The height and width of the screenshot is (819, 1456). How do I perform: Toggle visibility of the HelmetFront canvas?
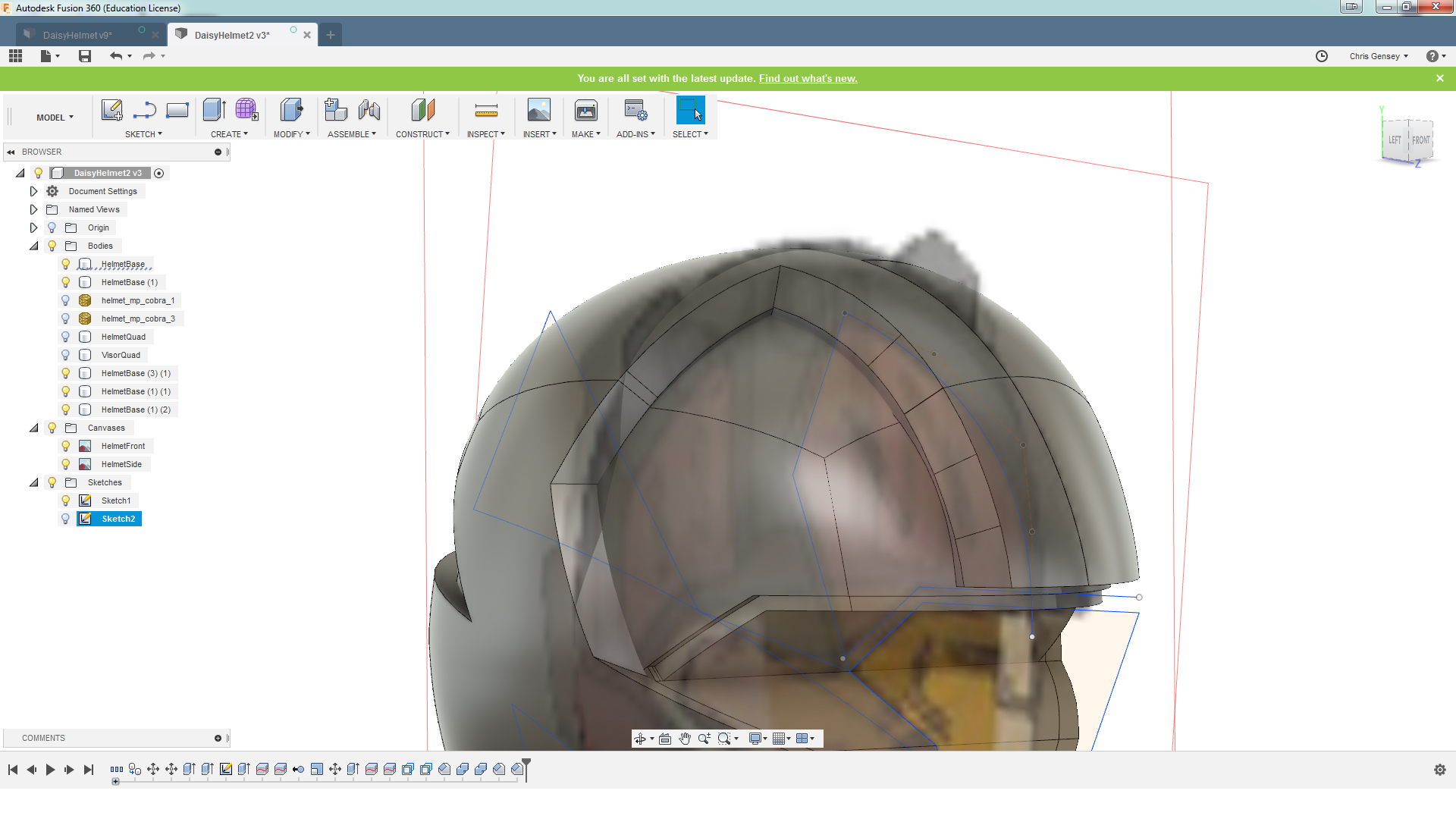click(x=66, y=446)
